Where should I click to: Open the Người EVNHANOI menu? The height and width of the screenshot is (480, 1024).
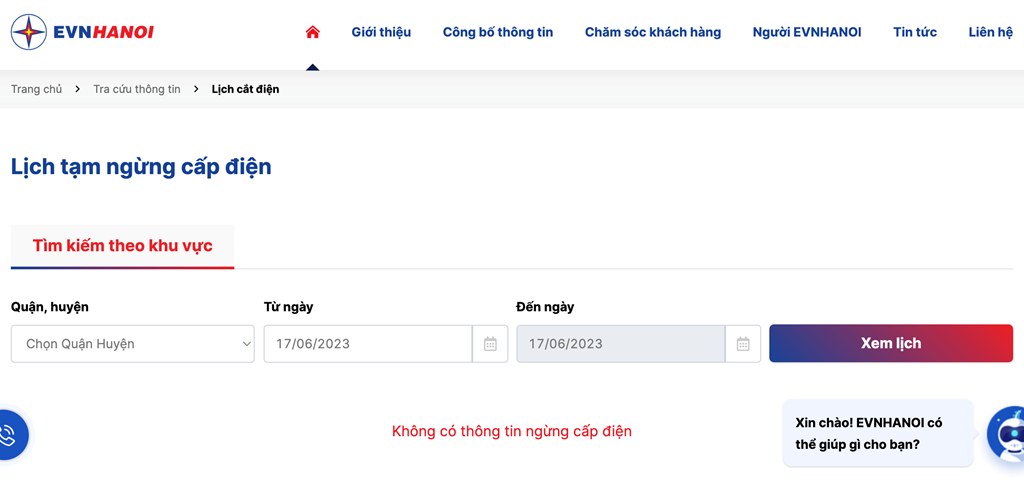[807, 32]
